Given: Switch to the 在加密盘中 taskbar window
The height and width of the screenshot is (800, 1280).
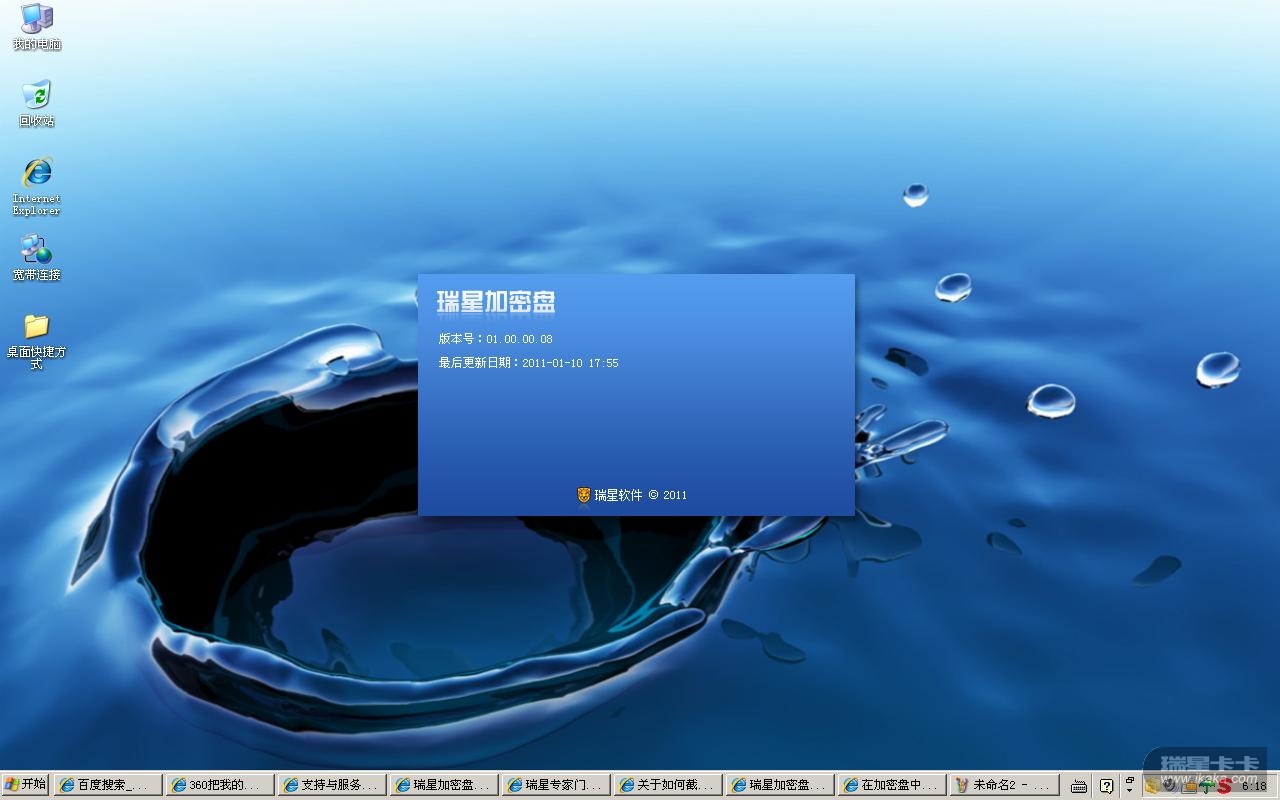Looking at the screenshot, I should tap(891, 785).
